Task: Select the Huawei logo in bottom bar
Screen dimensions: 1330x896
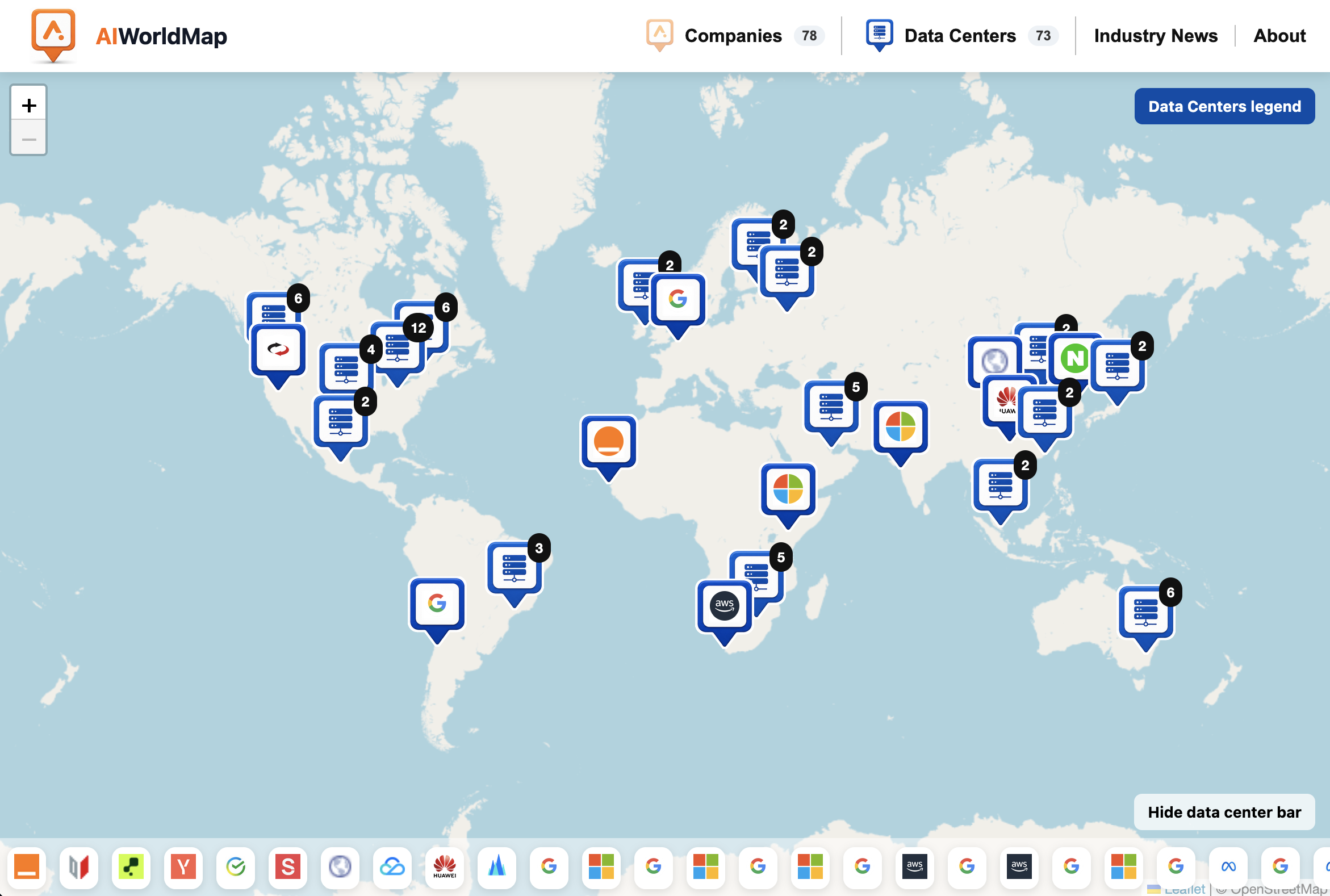Action: (445, 867)
